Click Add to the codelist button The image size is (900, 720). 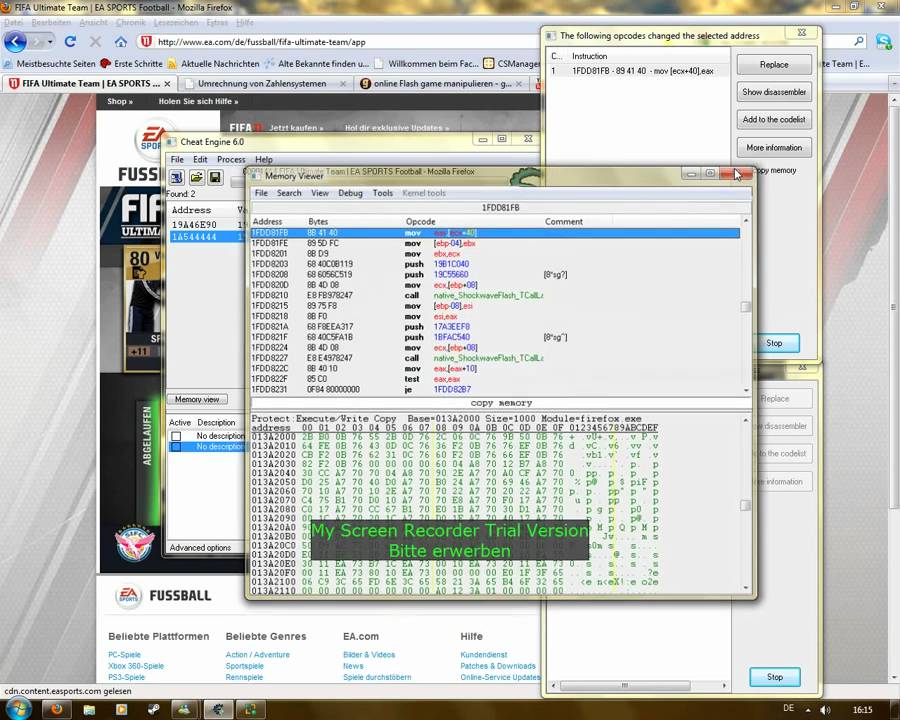[774, 119]
